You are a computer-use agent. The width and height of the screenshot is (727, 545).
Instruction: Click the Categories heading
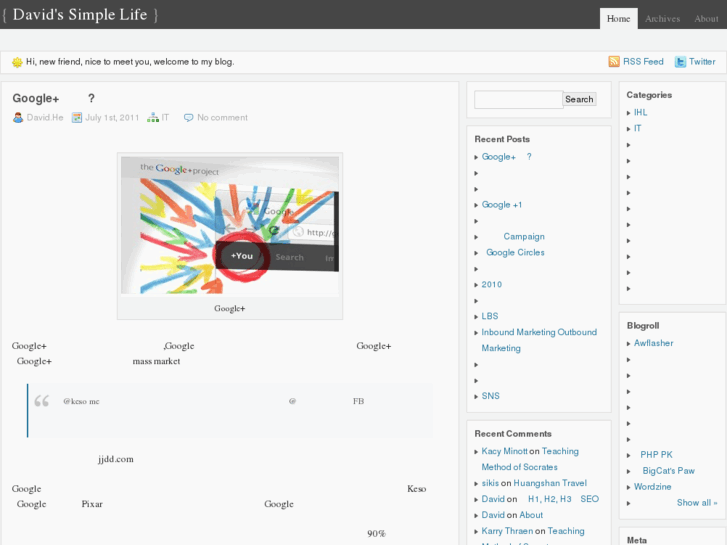coord(649,95)
